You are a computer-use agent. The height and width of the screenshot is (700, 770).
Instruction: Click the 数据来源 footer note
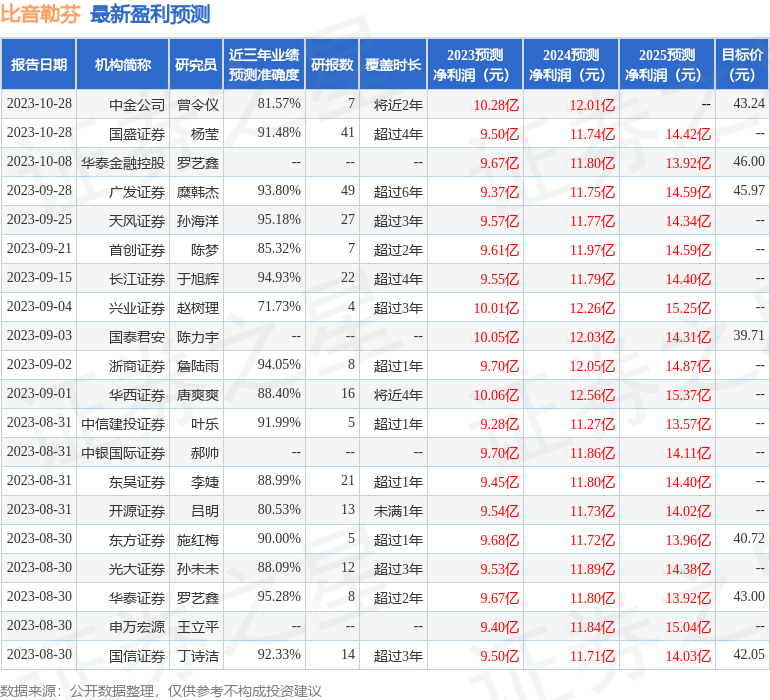[x=161, y=691]
